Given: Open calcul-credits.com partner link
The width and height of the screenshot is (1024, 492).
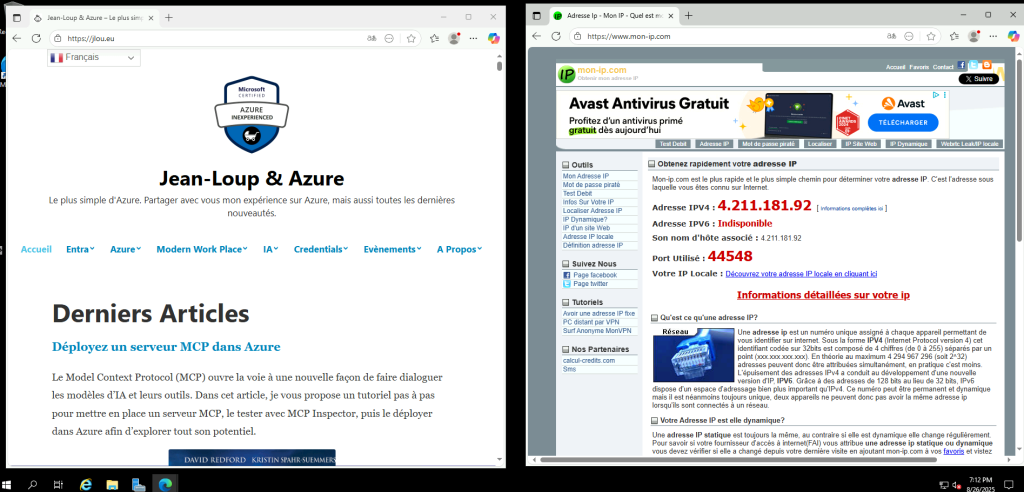Looking at the screenshot, I should (588, 360).
